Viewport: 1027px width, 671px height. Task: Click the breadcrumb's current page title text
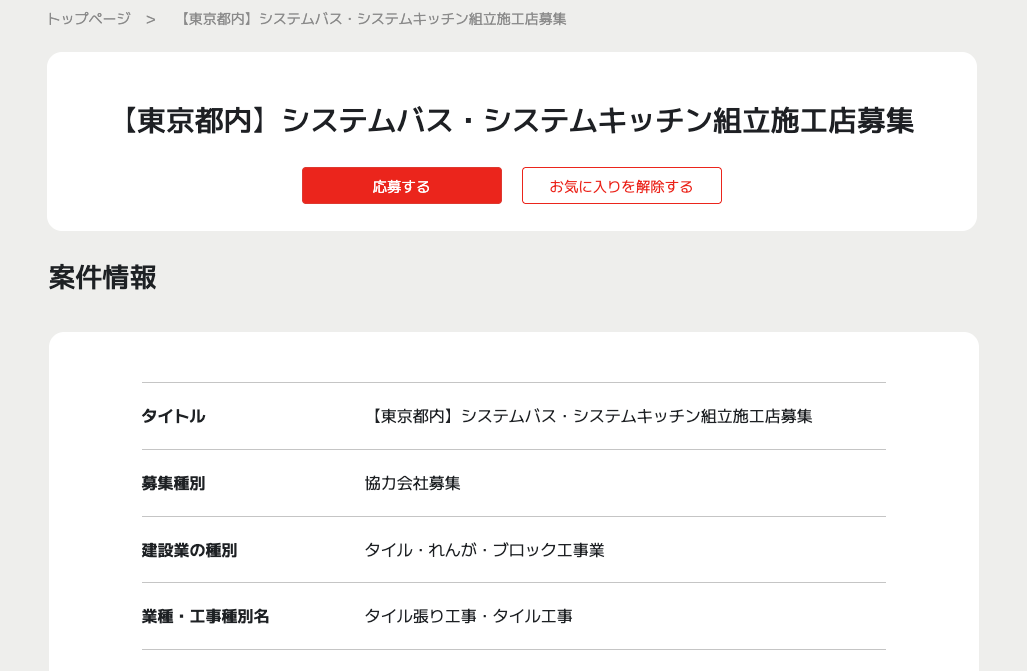(371, 19)
